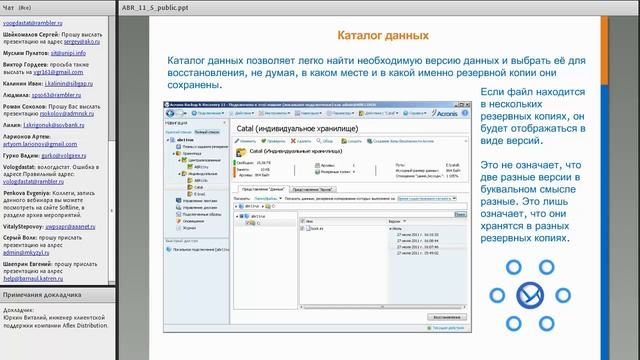640x360 pixels.
Task: Click the side panel collapse handle
Action: click(x=112, y=211)
